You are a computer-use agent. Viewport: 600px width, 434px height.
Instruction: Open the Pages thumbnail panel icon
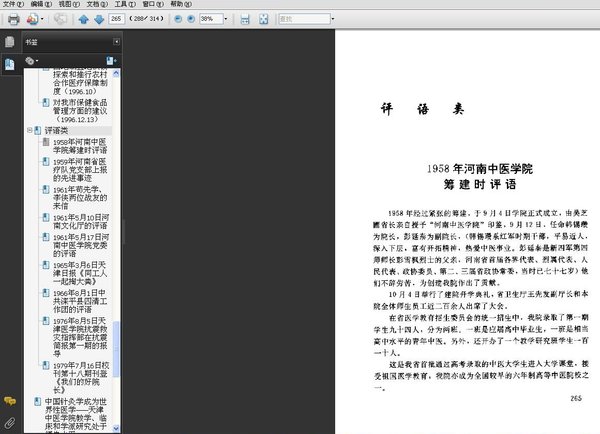(10, 42)
